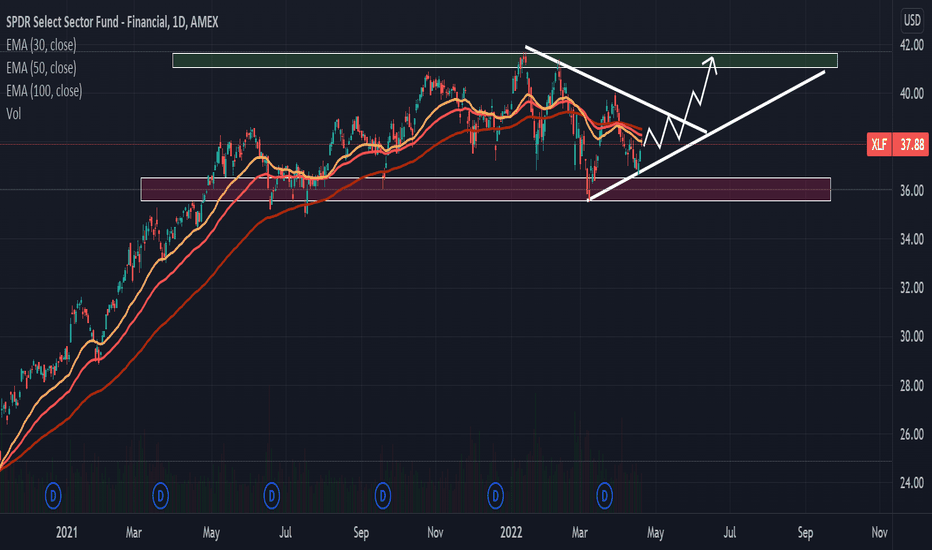932x550 pixels.
Task: Select the Vol indicator legend
Action: click(x=14, y=114)
